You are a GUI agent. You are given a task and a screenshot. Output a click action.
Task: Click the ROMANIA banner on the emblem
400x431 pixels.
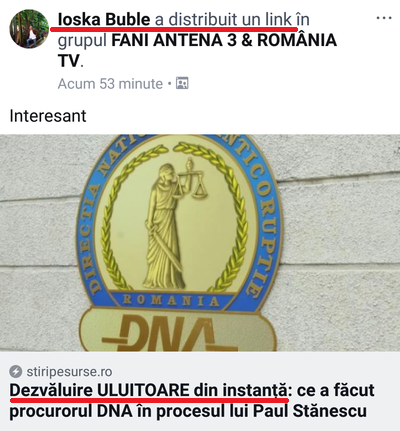coord(171,301)
